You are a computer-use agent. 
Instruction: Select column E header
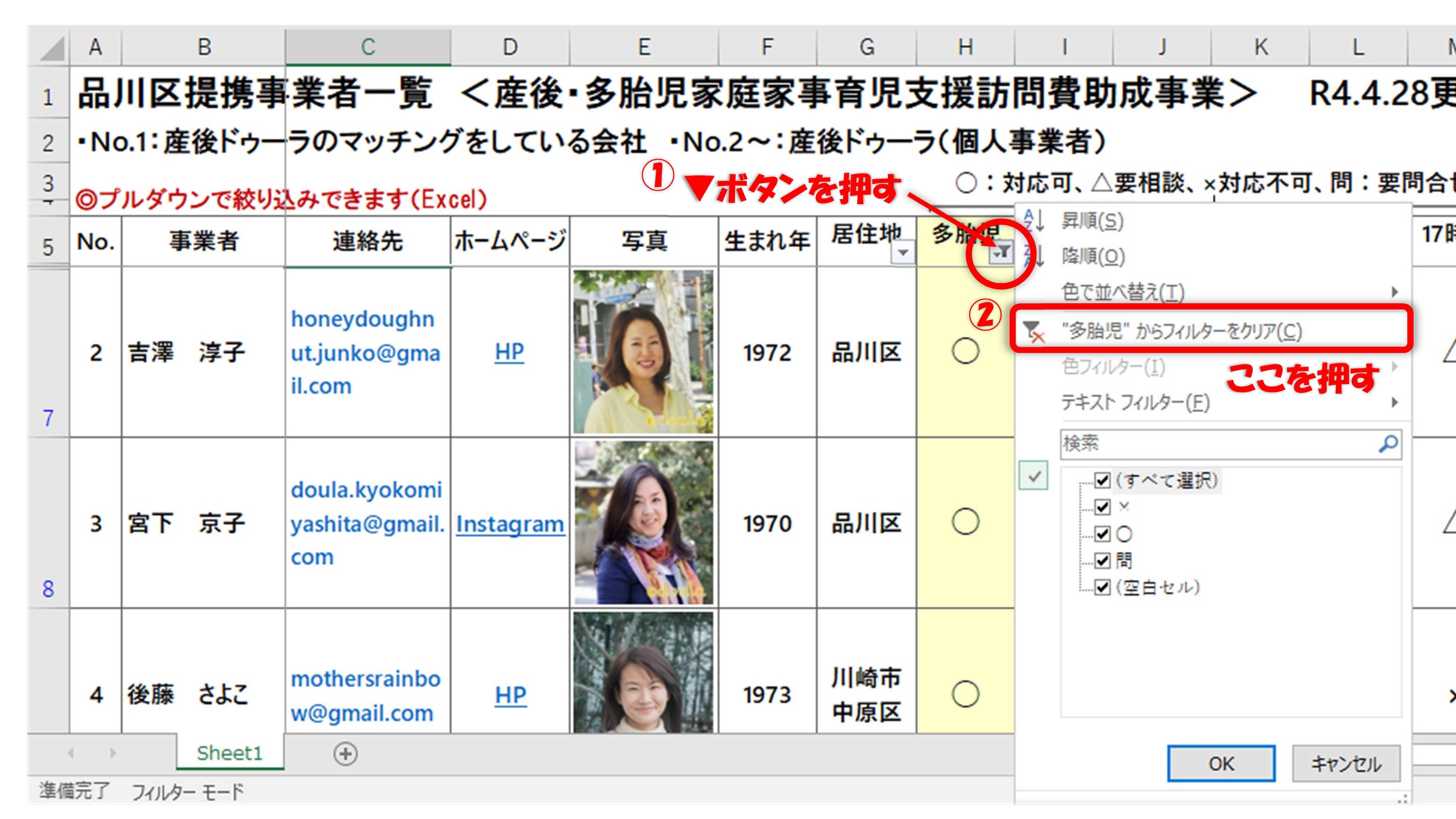click(644, 47)
